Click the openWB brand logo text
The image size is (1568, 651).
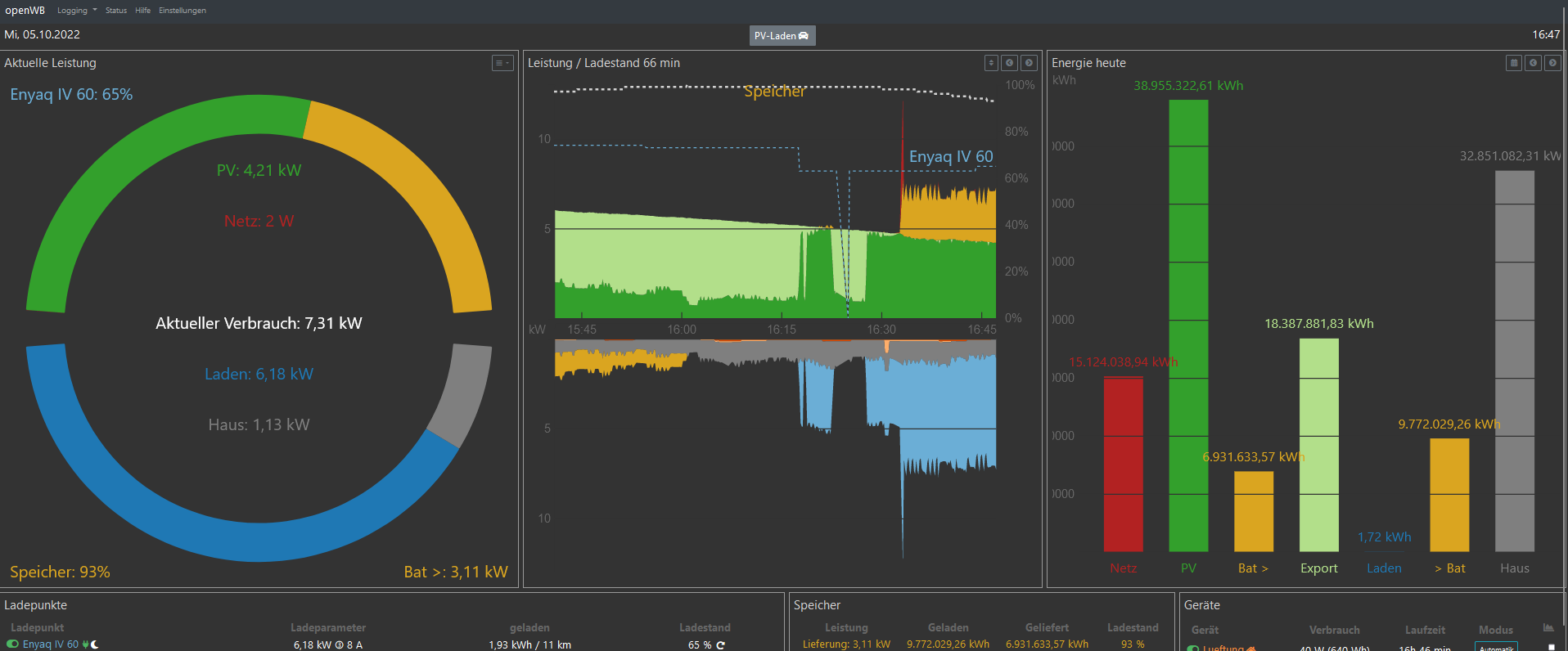[x=25, y=11]
